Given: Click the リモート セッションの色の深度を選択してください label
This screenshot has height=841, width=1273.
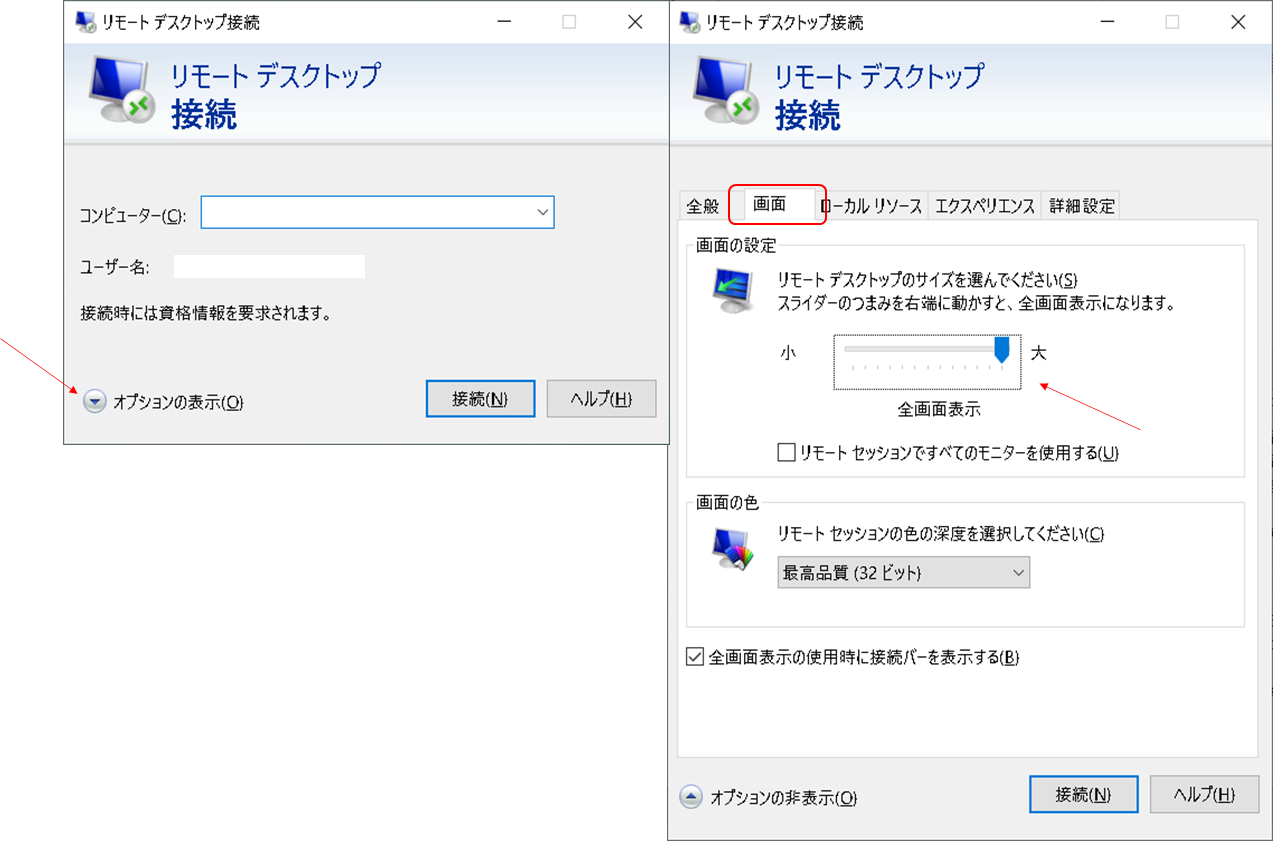Looking at the screenshot, I should coord(941,534).
